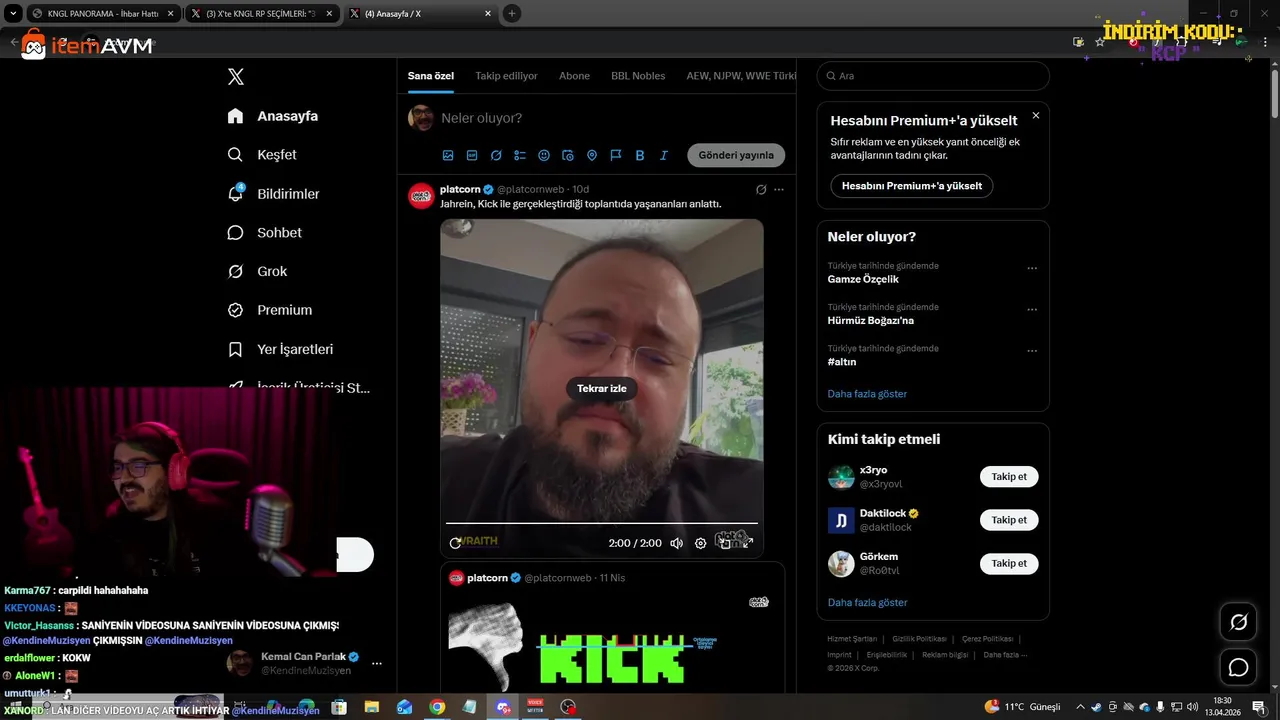The image size is (1280, 720).
Task: Open video in picture-in-picture mode
Action: 725,543
